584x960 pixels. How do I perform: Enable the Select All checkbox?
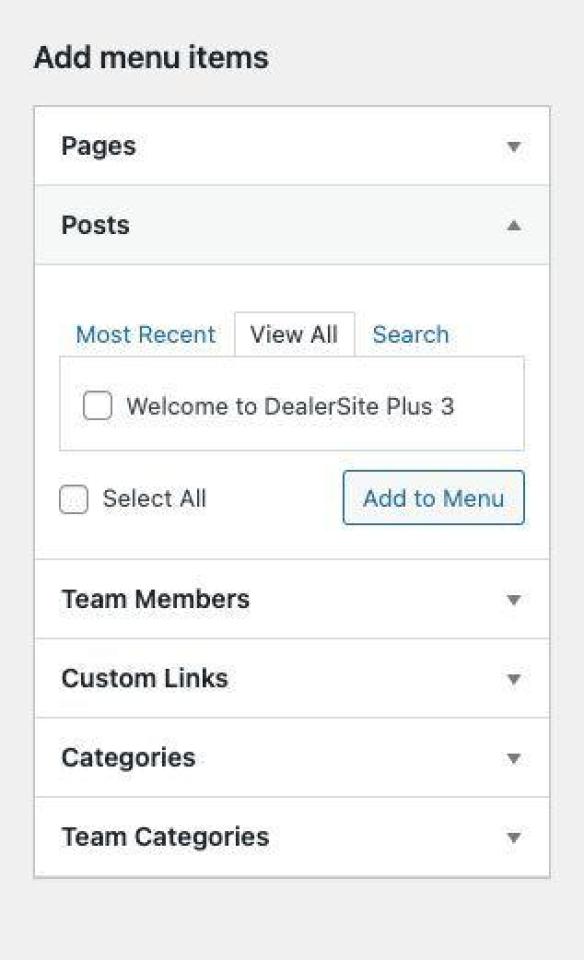click(73, 499)
